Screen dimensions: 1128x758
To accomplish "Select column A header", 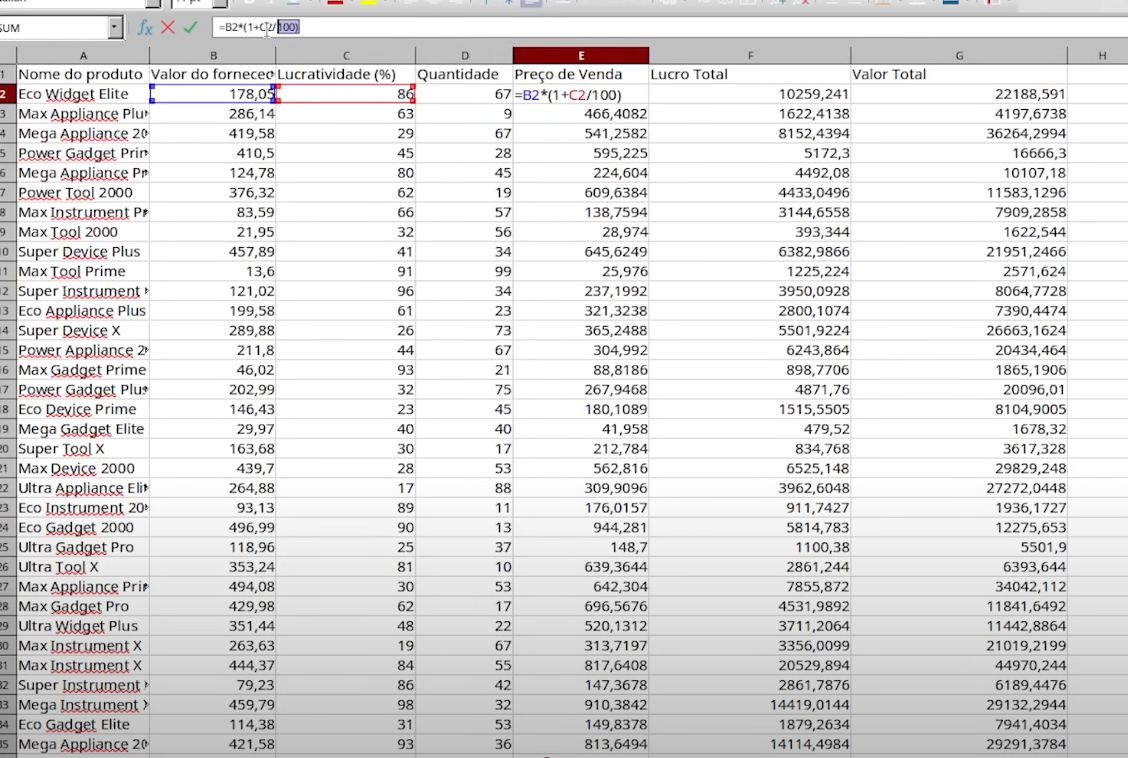I will click(83, 55).
